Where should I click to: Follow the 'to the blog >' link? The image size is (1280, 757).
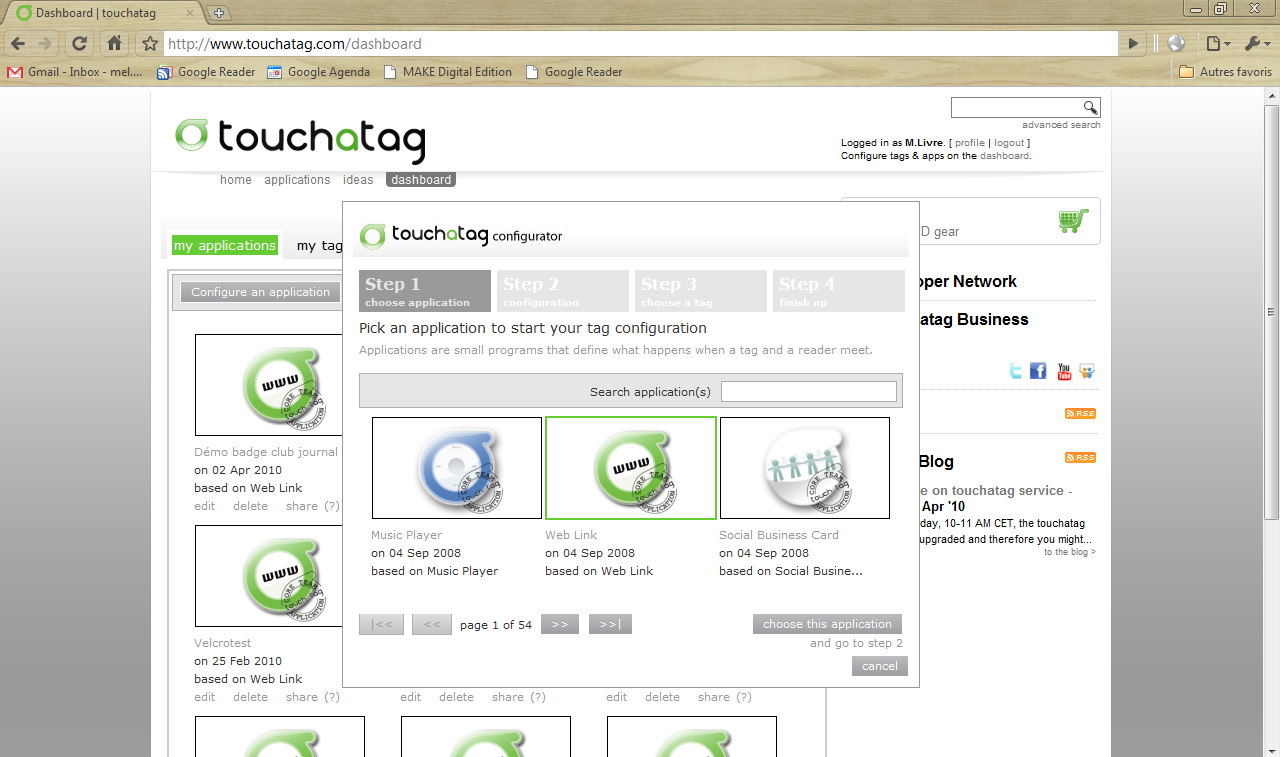pos(1070,552)
